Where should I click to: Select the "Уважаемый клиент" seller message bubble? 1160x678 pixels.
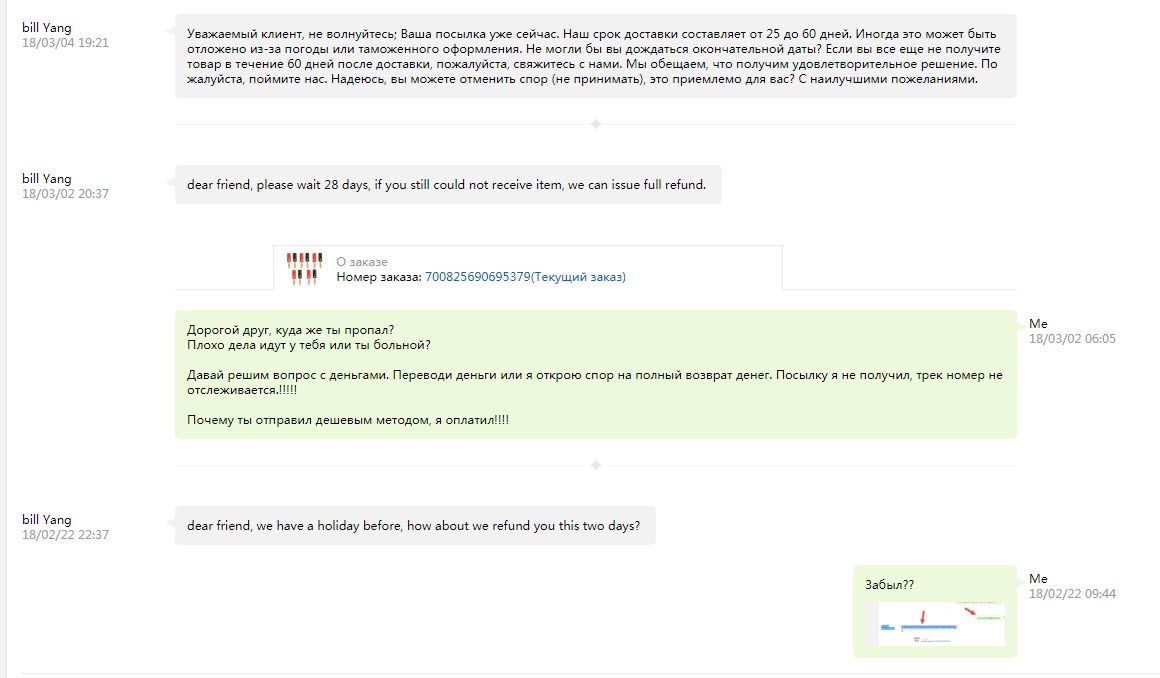[595, 56]
